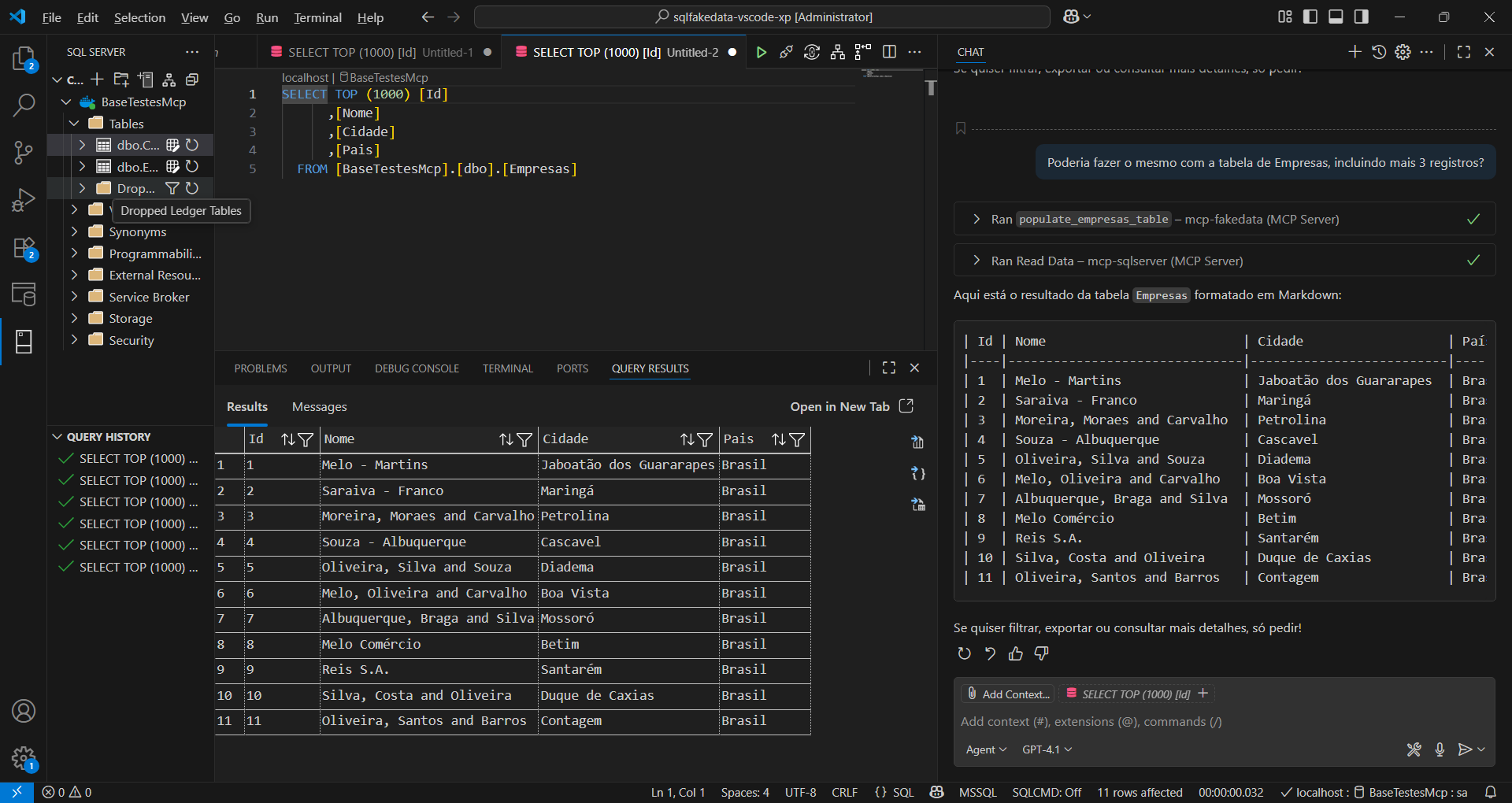Screen dimensions: 1512x803
Task: Split the editor to the right
Action: point(889,52)
